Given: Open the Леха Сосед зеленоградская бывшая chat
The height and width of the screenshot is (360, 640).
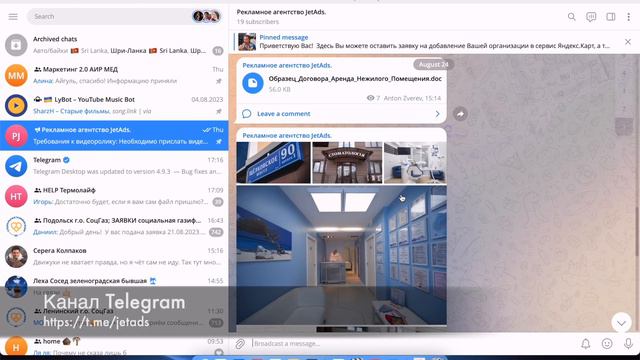Looking at the screenshot, I should coord(114,287).
